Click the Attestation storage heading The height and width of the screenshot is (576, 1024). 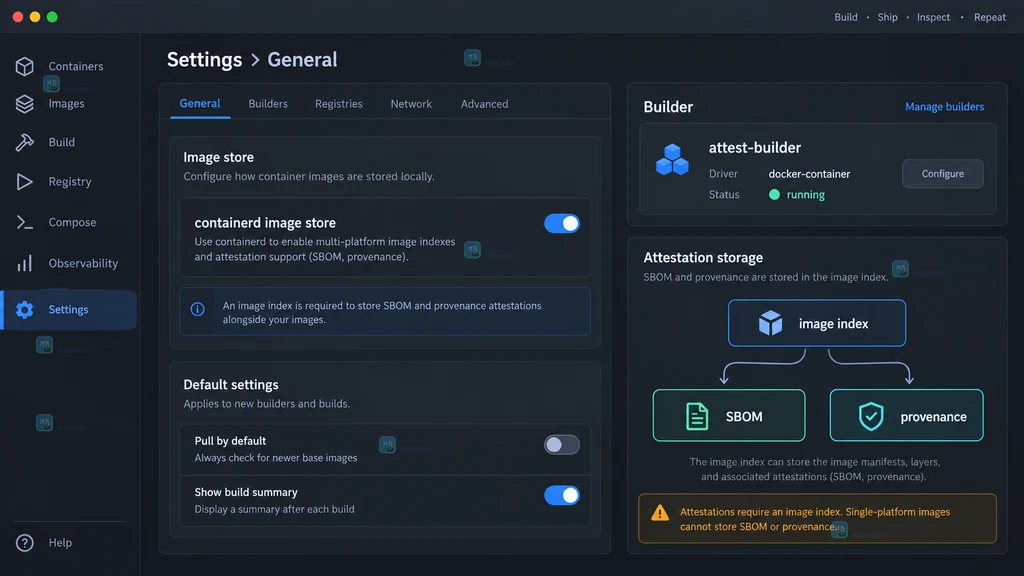click(x=703, y=257)
